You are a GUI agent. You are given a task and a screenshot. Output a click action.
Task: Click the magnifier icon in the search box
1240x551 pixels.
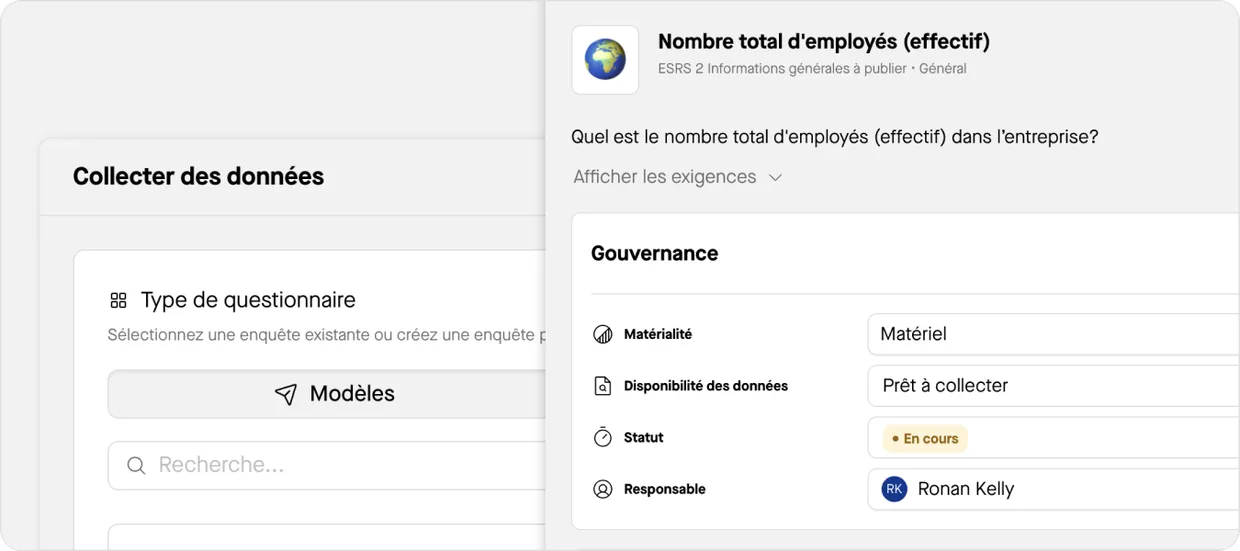136,465
